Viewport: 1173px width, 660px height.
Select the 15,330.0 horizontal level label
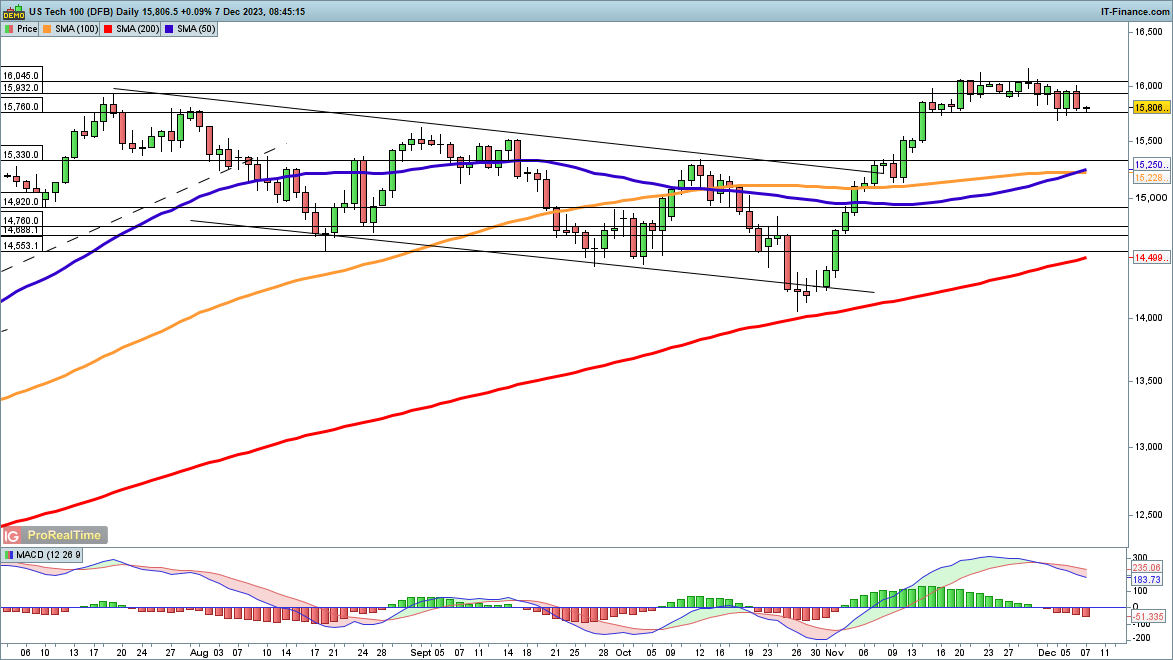(21, 155)
